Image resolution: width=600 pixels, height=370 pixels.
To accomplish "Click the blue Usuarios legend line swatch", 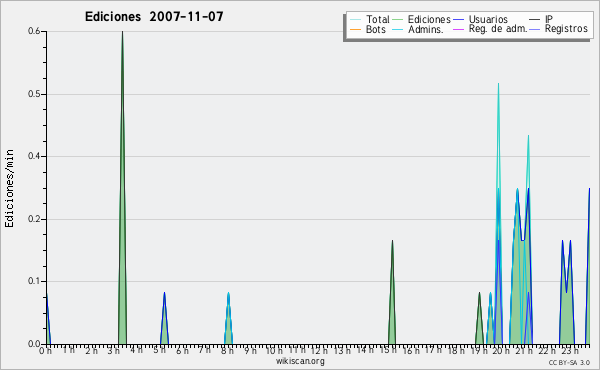I will pyautogui.click(x=458, y=20).
